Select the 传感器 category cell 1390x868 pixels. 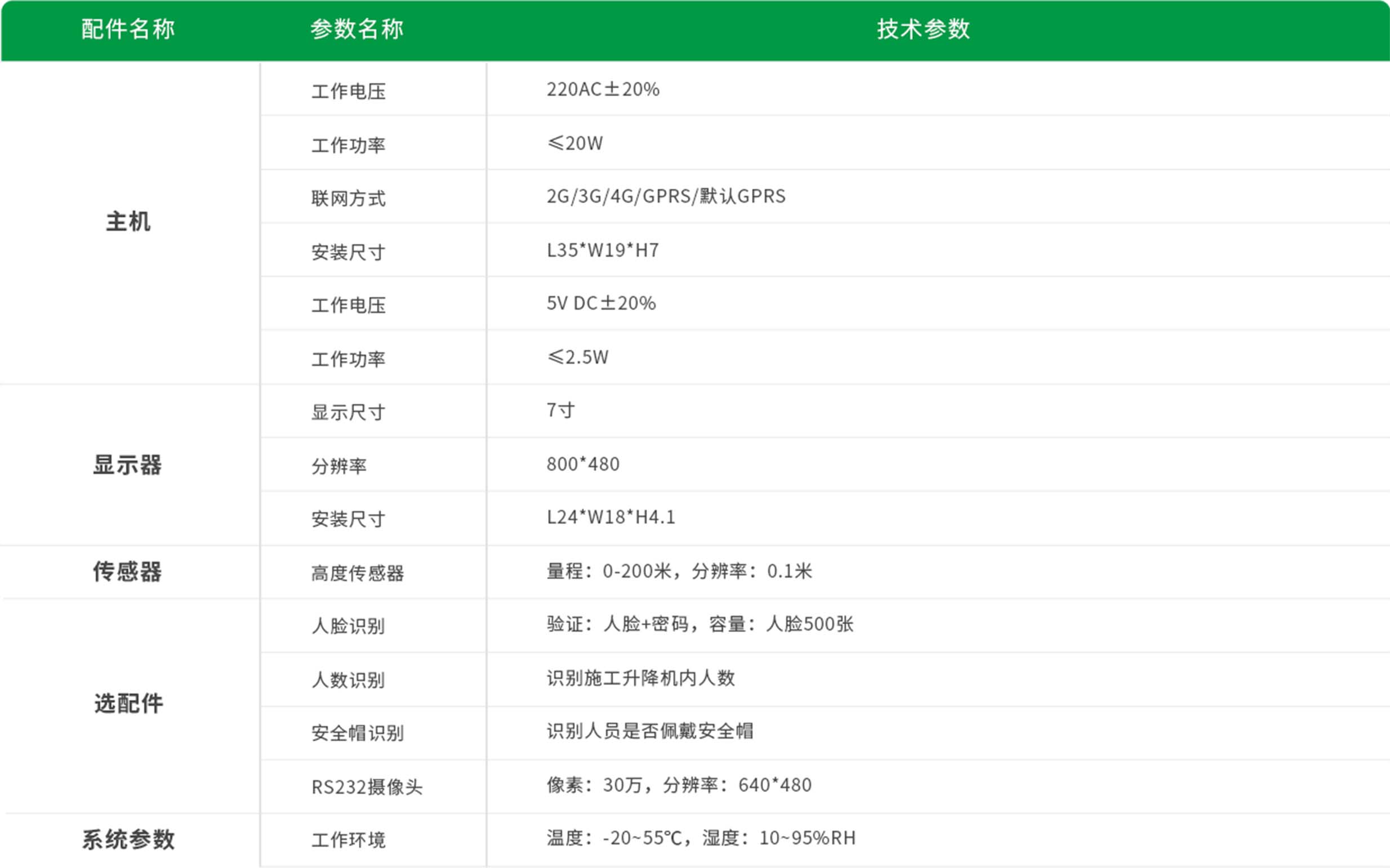(127, 572)
